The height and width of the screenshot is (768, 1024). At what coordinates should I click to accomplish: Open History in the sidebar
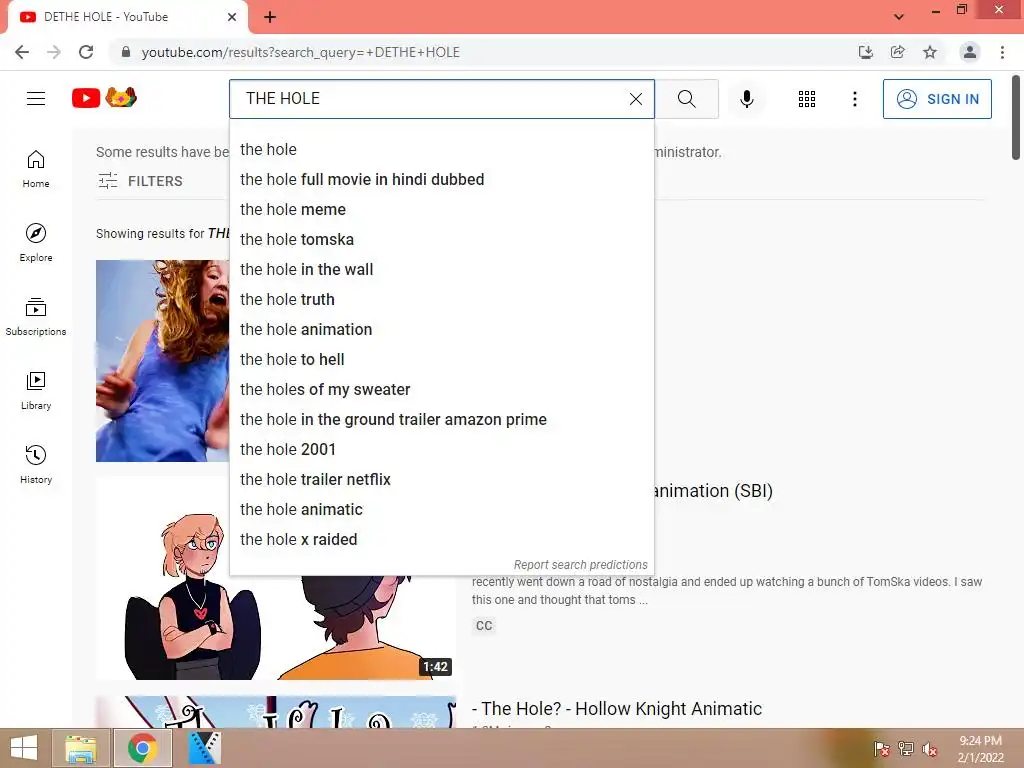[36, 464]
